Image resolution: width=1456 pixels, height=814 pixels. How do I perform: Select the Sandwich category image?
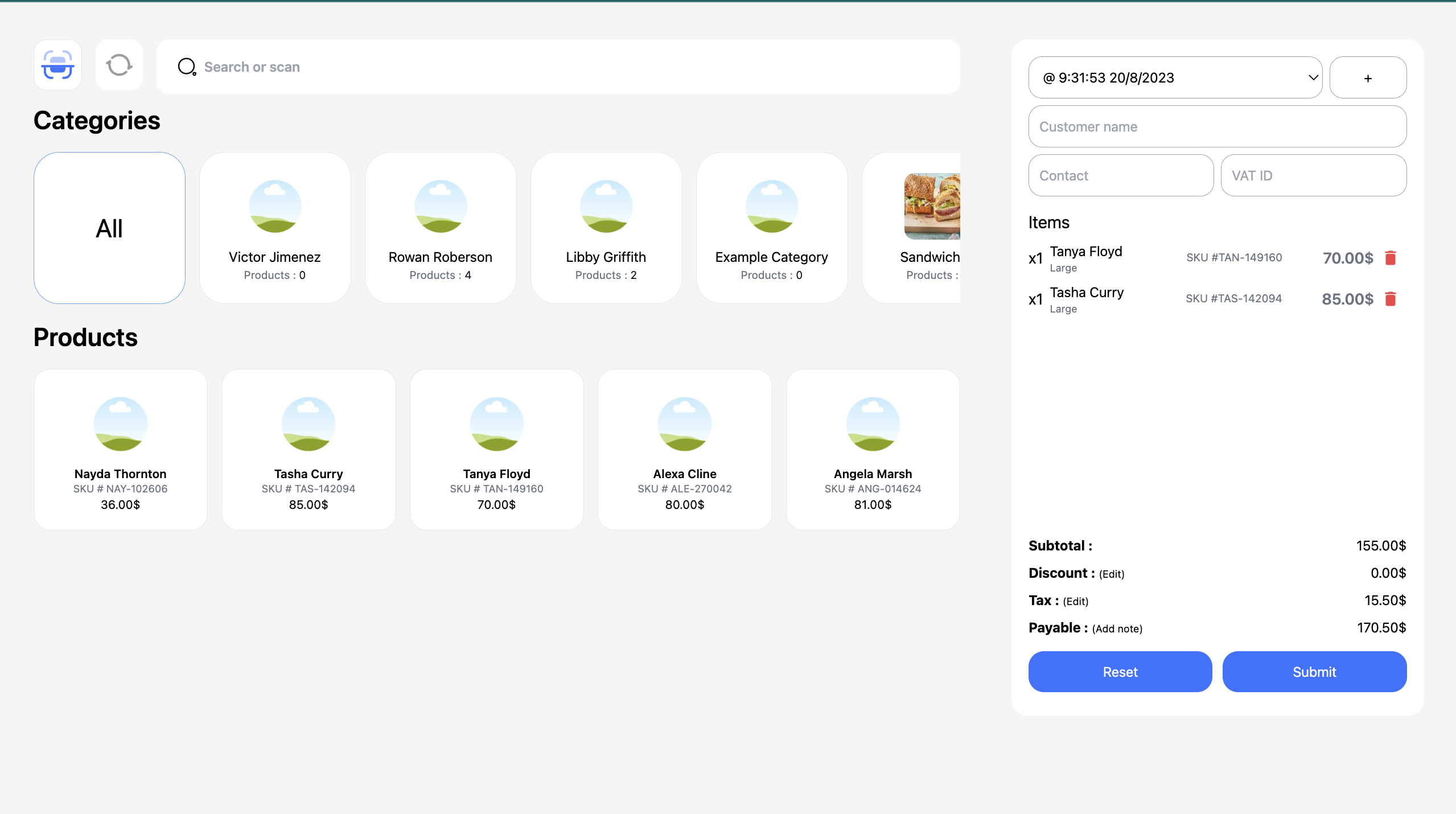[x=932, y=206]
